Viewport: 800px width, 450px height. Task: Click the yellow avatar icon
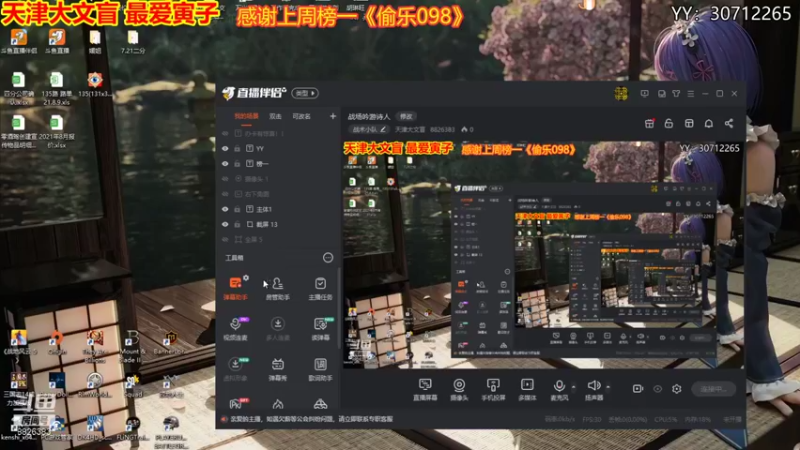coord(621,93)
